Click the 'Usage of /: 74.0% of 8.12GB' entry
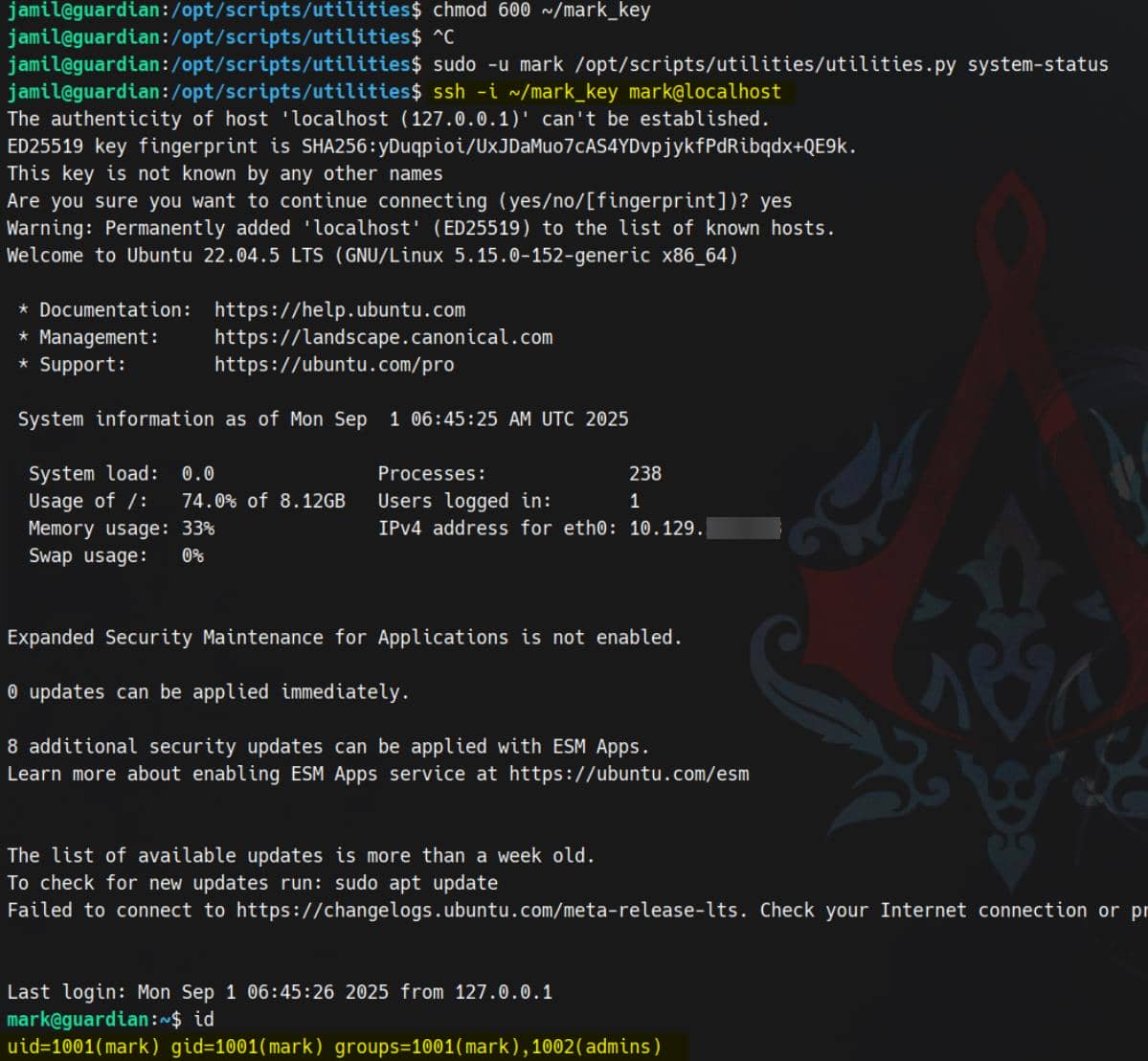Screen dimensions: 1148x1061 [187, 501]
